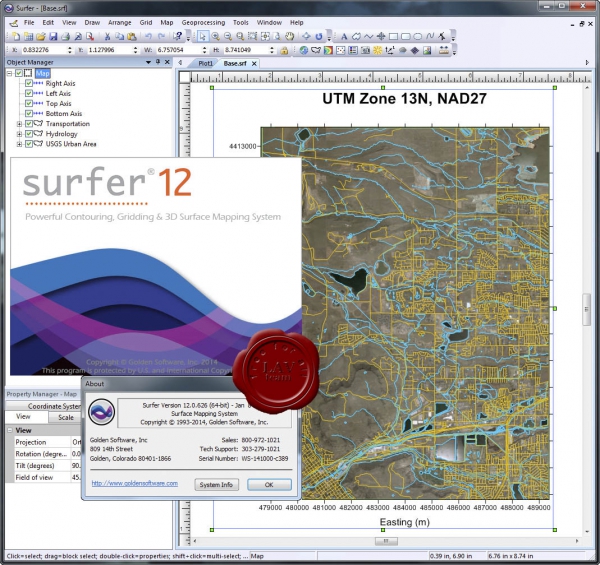Image resolution: width=600 pixels, height=565 pixels.
Task: Click OK in the About dialog
Action: 269,485
